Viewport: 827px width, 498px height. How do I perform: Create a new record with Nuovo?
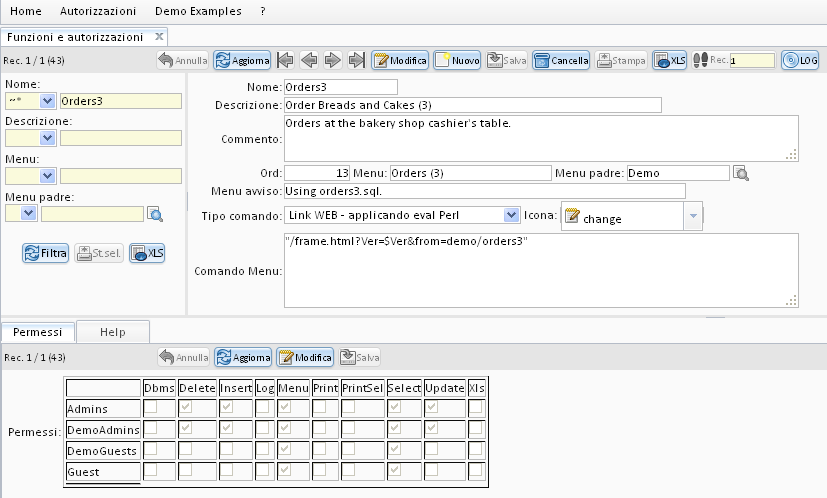click(457, 60)
